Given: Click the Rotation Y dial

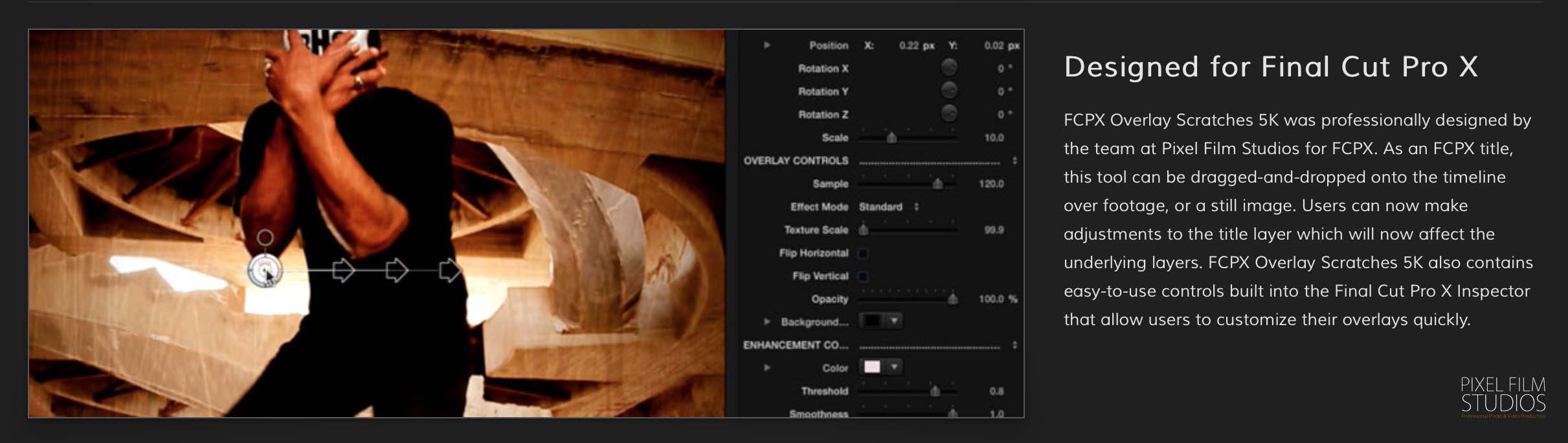Looking at the screenshot, I should click(948, 90).
